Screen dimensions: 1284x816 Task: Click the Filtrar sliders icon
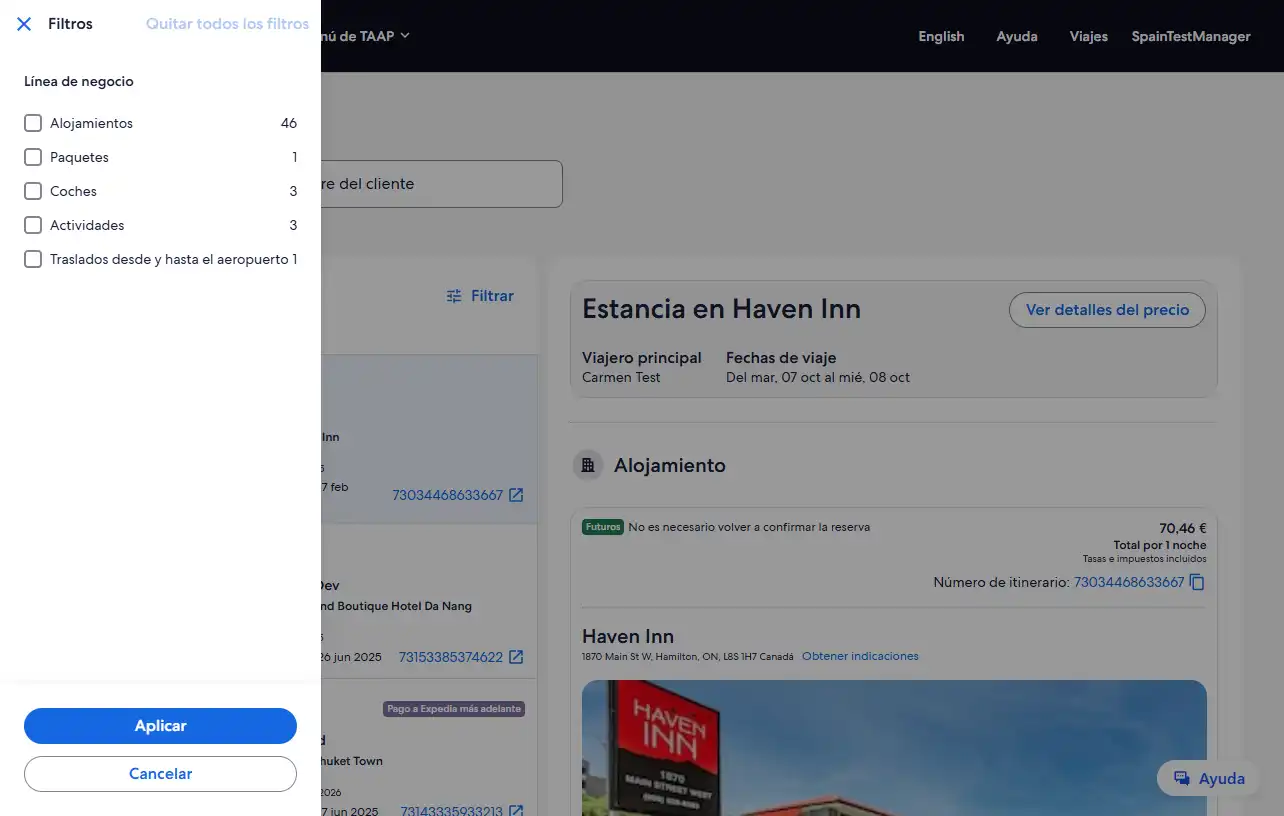click(454, 296)
